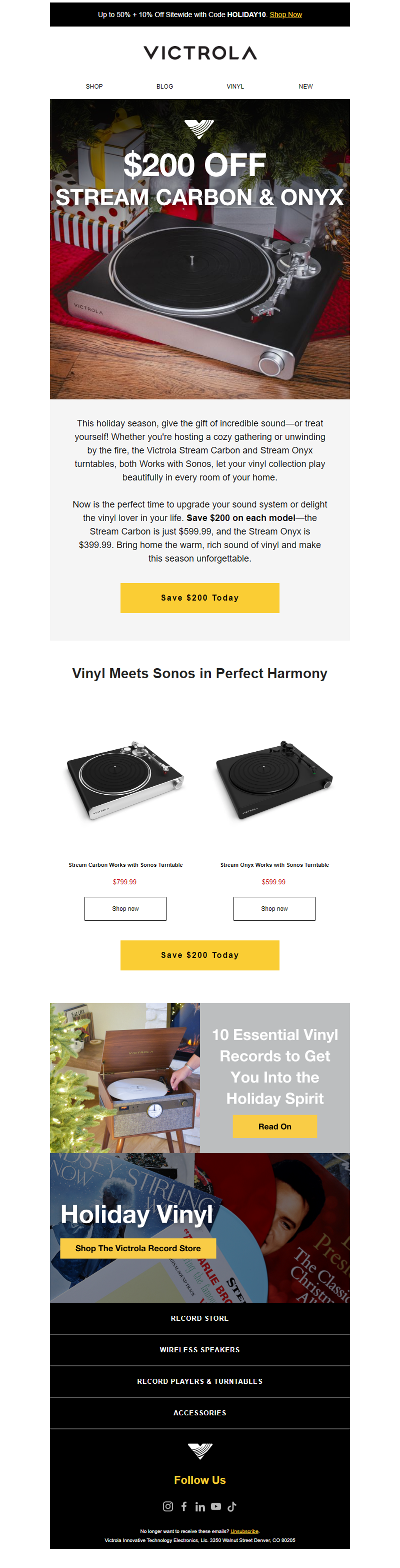Click the TikTok social icon
The width and height of the screenshot is (400, 1568).
pyautogui.click(x=231, y=1506)
